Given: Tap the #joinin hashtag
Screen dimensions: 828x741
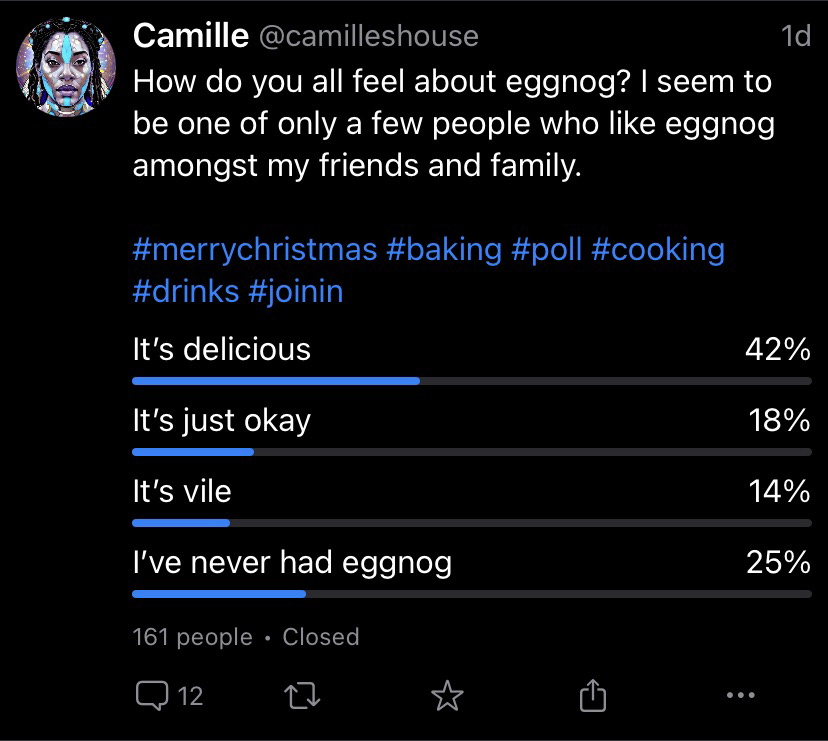Looking at the screenshot, I should 295,291.
